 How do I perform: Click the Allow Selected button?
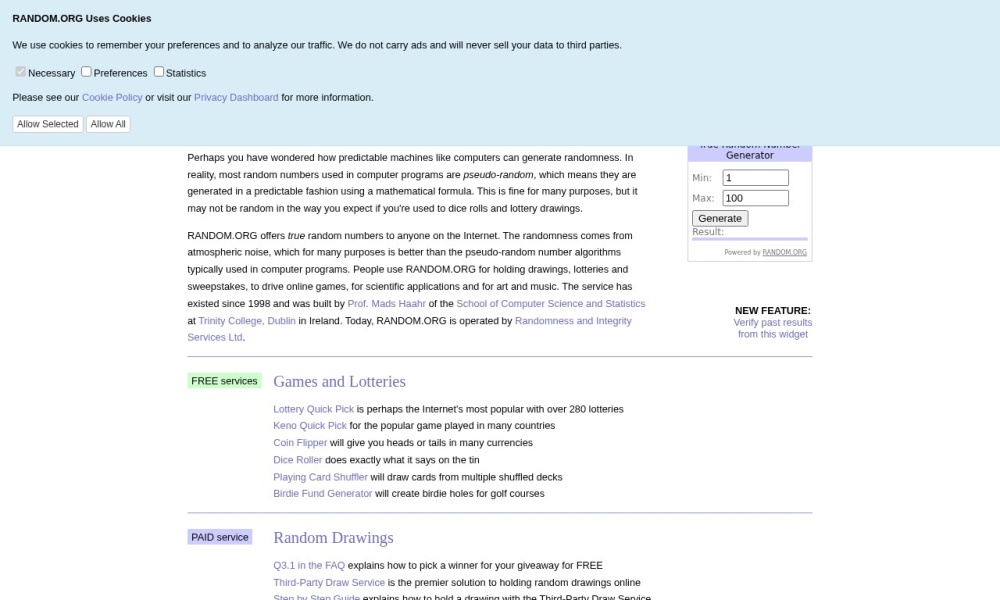click(x=48, y=124)
